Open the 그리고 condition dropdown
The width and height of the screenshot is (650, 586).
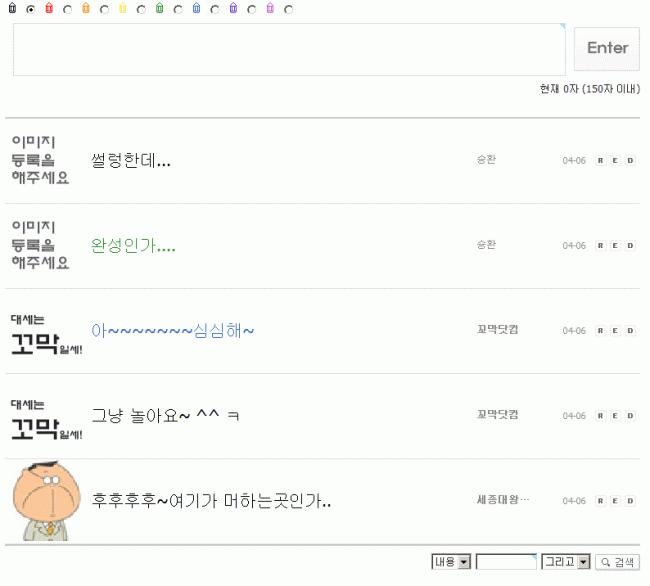[x=566, y=562]
